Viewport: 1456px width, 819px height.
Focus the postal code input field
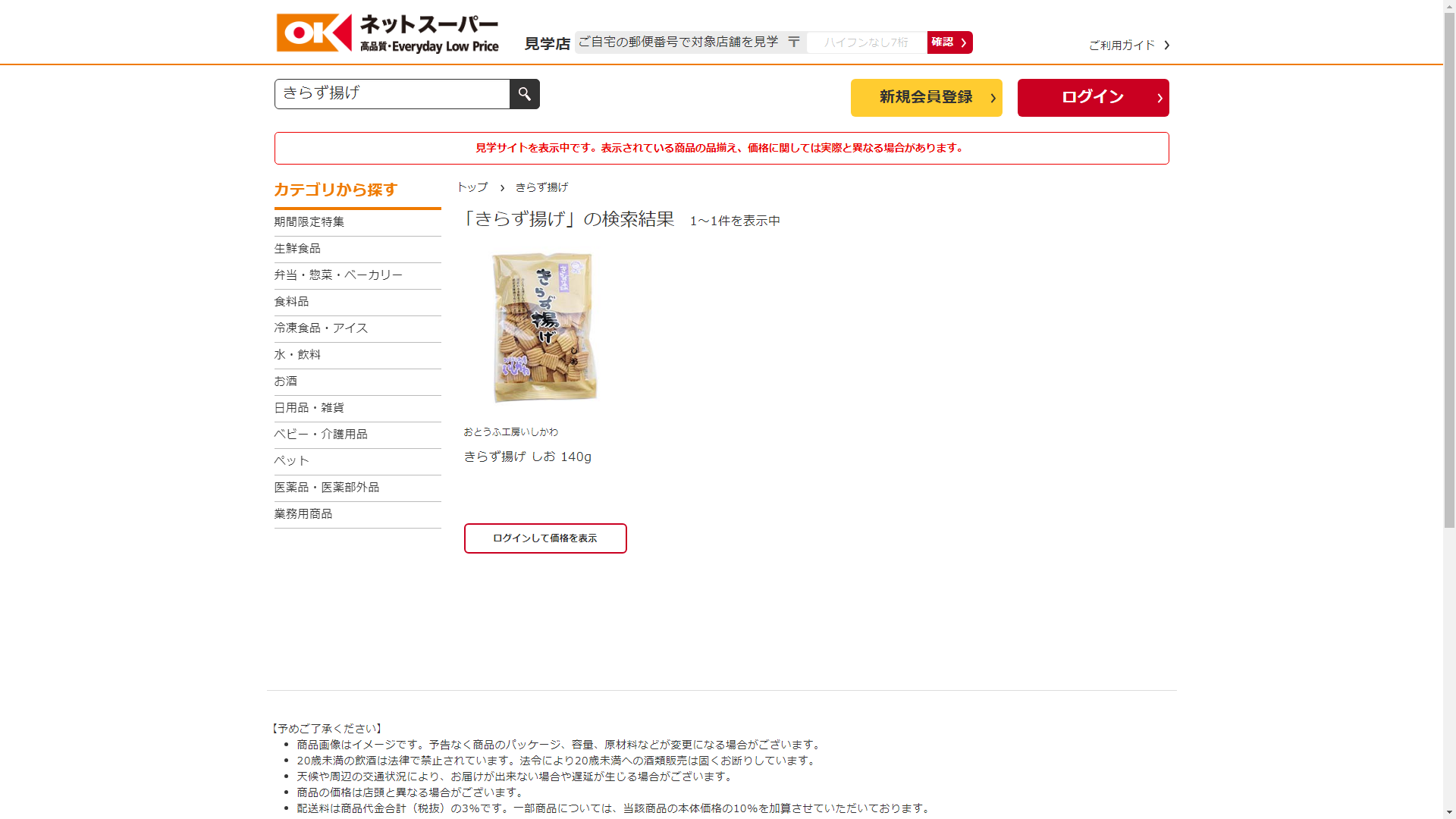coord(867,42)
